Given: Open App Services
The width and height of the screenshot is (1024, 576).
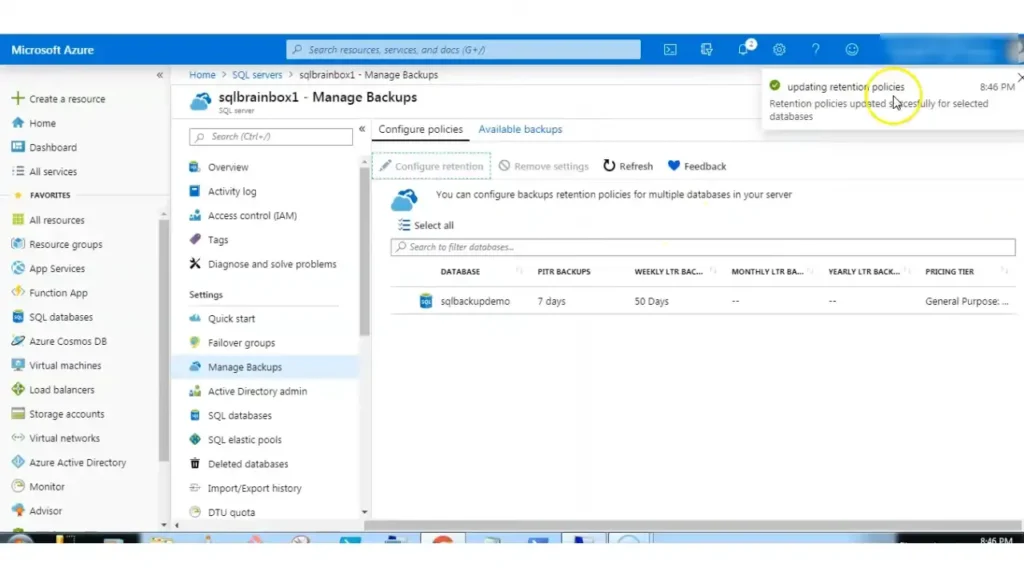Looking at the screenshot, I should point(48,268).
